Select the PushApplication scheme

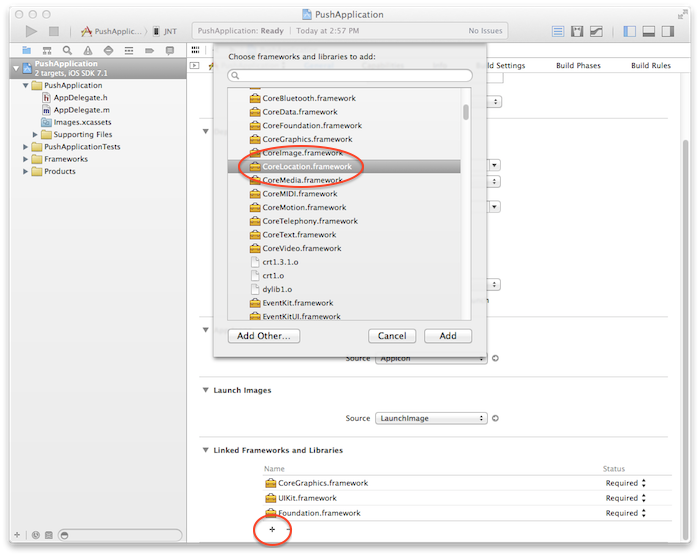click(x=112, y=31)
